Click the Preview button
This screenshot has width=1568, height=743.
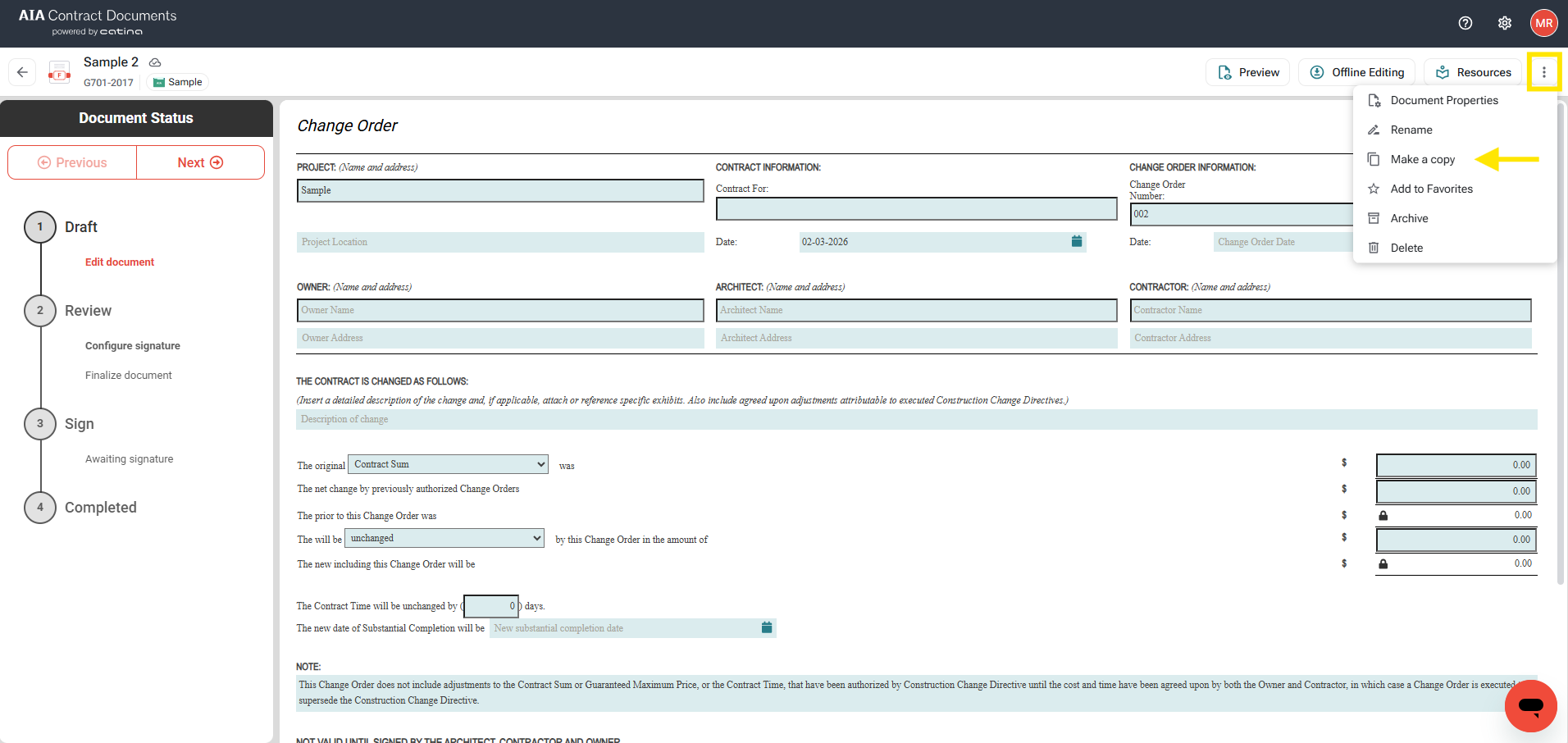pos(1248,72)
